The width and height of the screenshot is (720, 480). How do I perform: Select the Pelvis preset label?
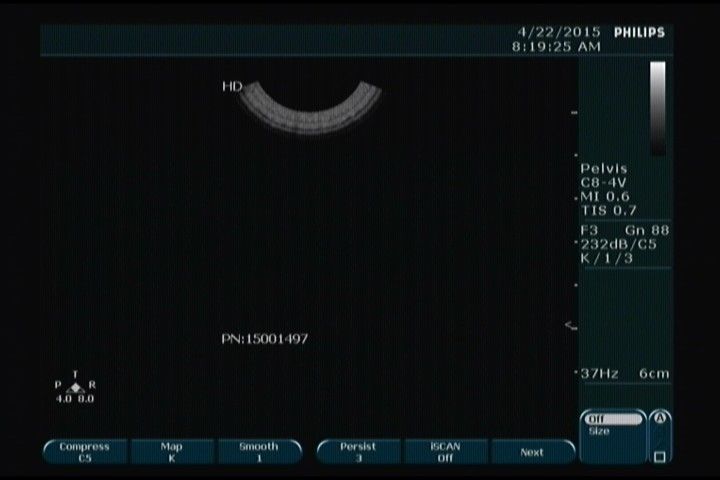(x=604, y=169)
